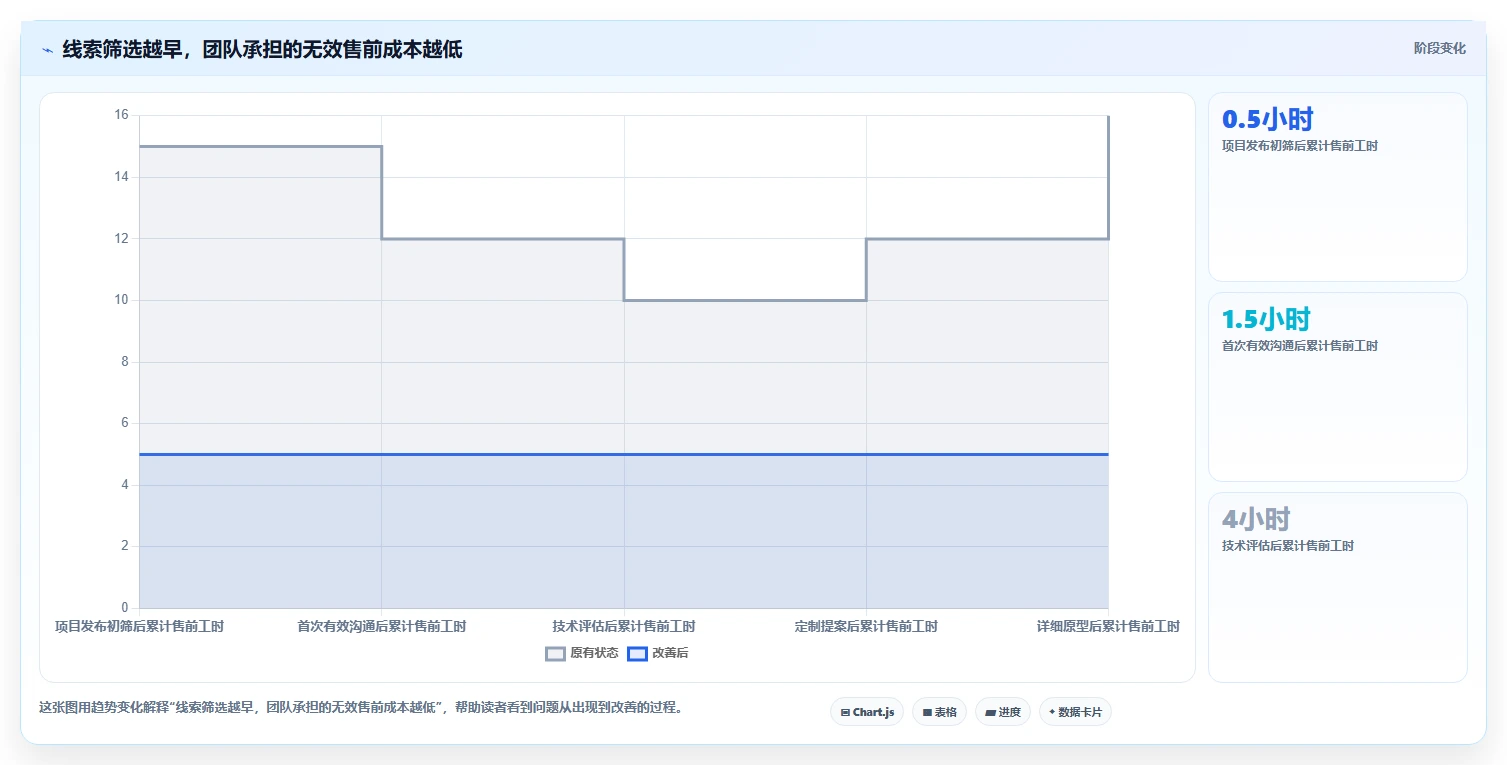This screenshot has height=765, width=1507.
Task: Click the lightning icon beside the header title
Action: tap(47, 50)
